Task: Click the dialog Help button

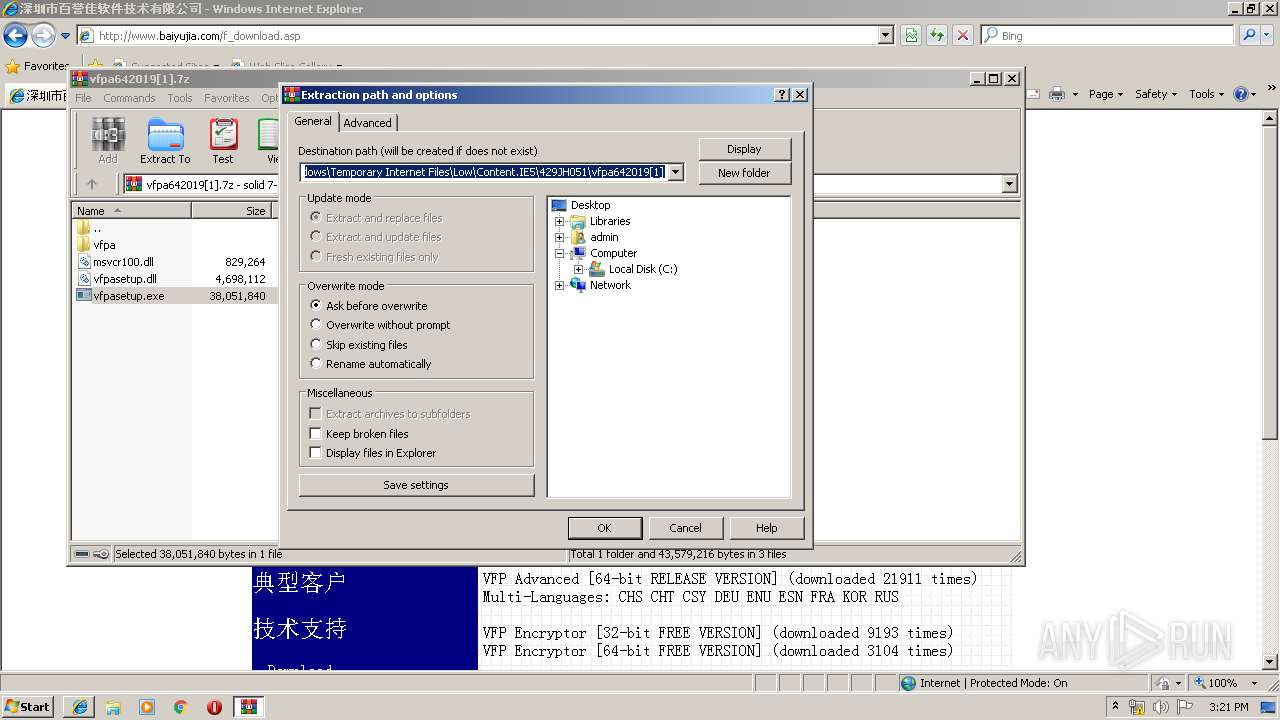Action: pos(766,528)
